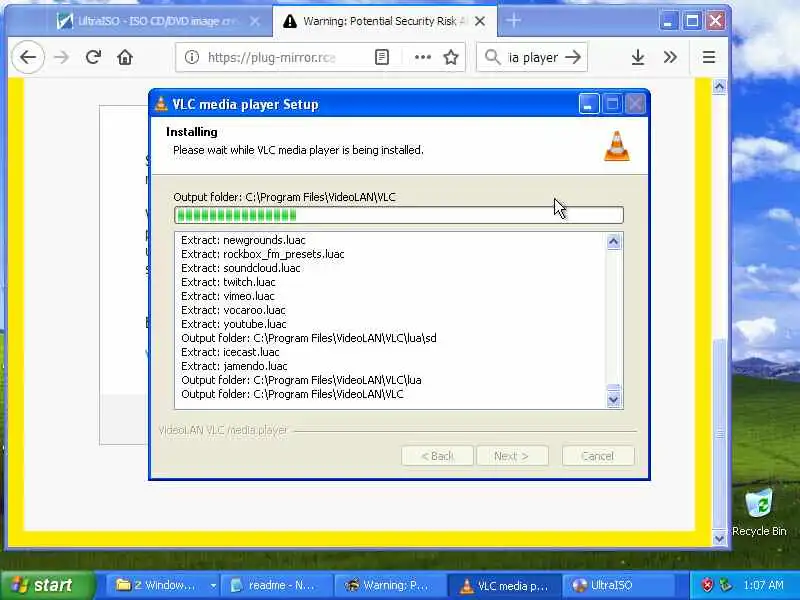This screenshot has width=800, height=600.
Task: Select log line 'Extract: vocaroo.luac'
Action: [233, 310]
